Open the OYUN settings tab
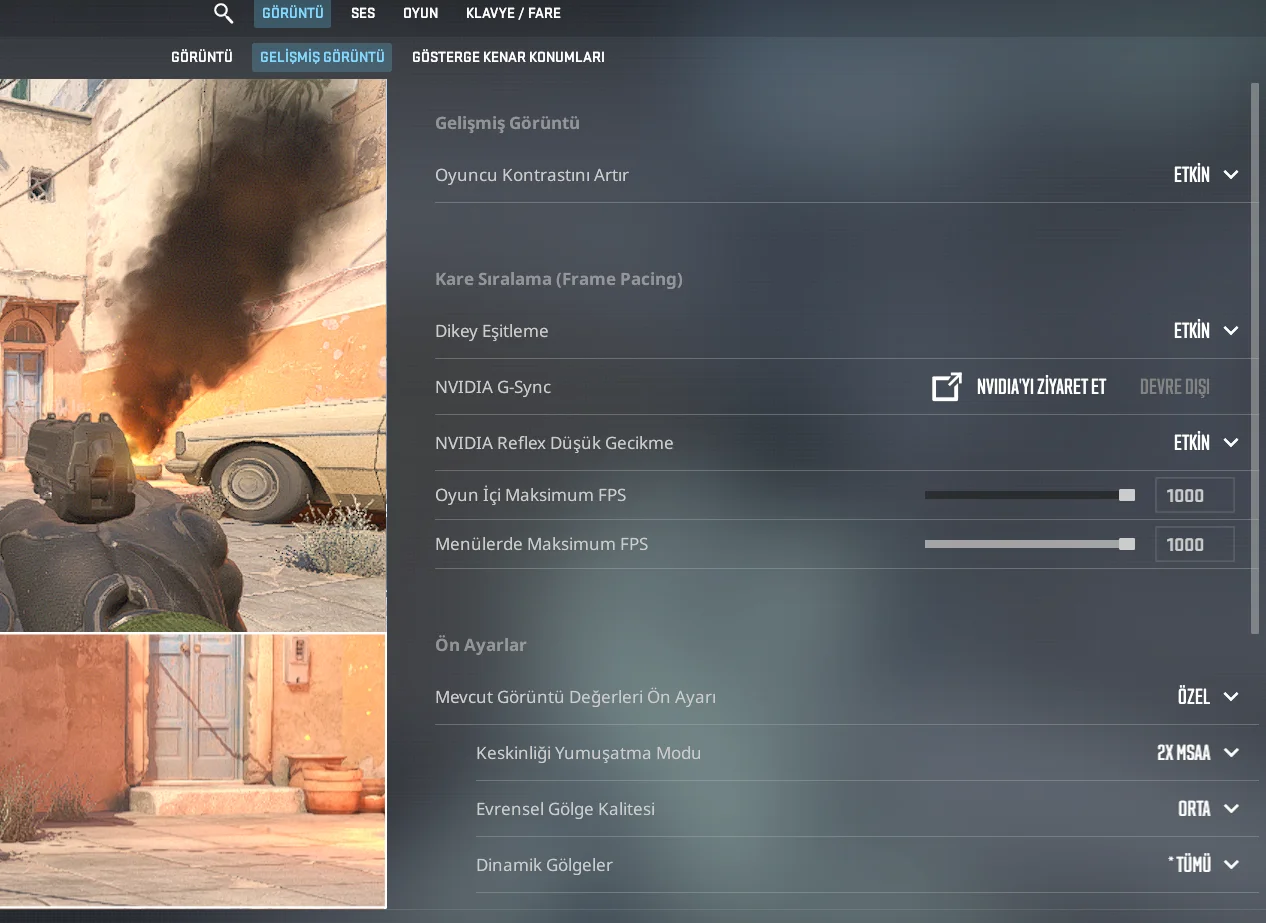This screenshot has width=1266, height=923. tap(421, 13)
